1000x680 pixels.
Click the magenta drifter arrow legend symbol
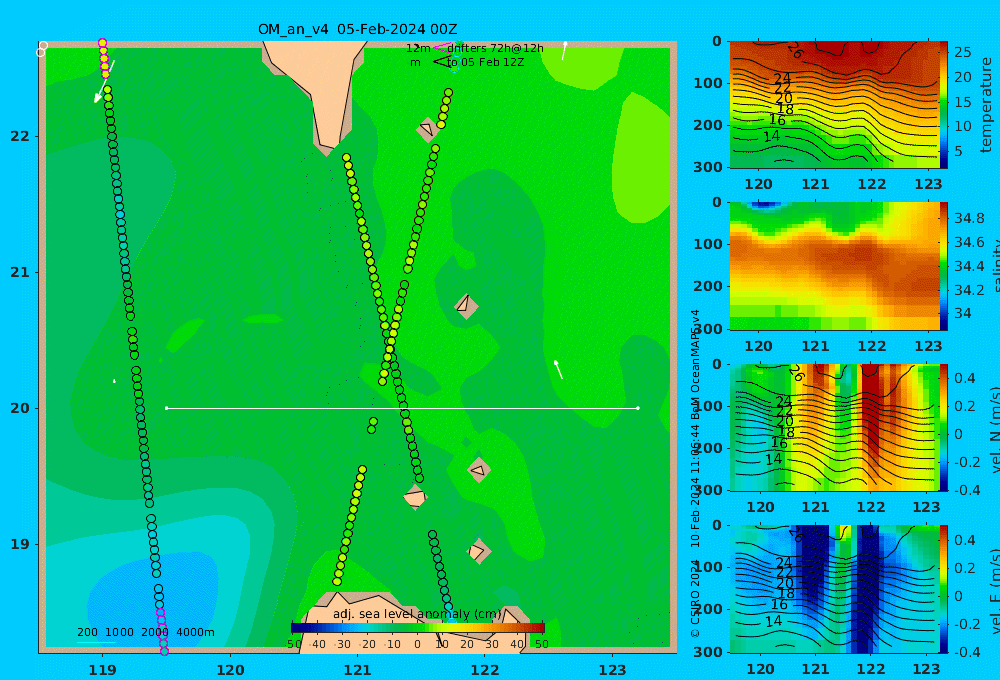(440, 48)
